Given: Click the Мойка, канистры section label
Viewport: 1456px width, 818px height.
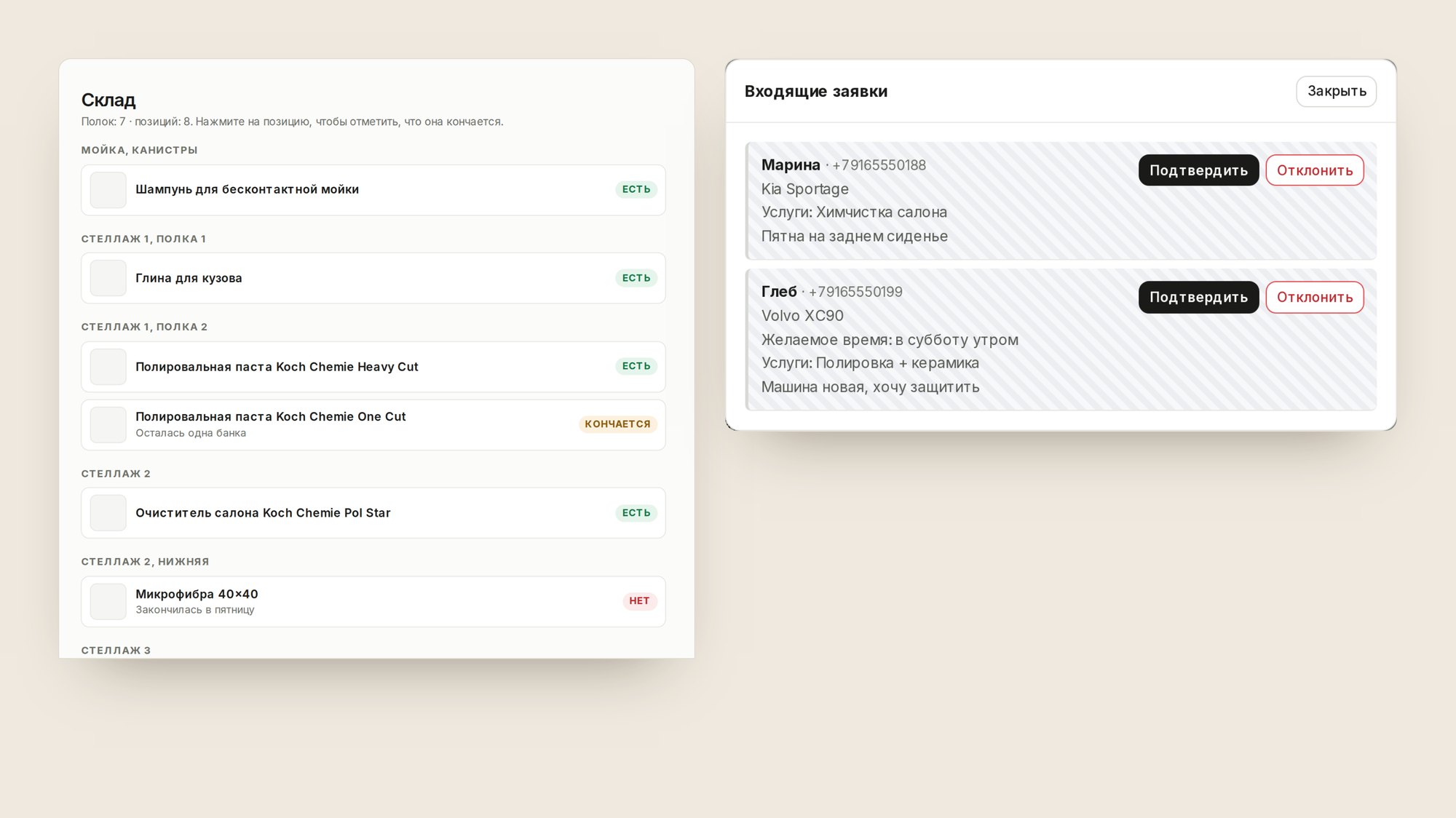Looking at the screenshot, I should (x=139, y=150).
